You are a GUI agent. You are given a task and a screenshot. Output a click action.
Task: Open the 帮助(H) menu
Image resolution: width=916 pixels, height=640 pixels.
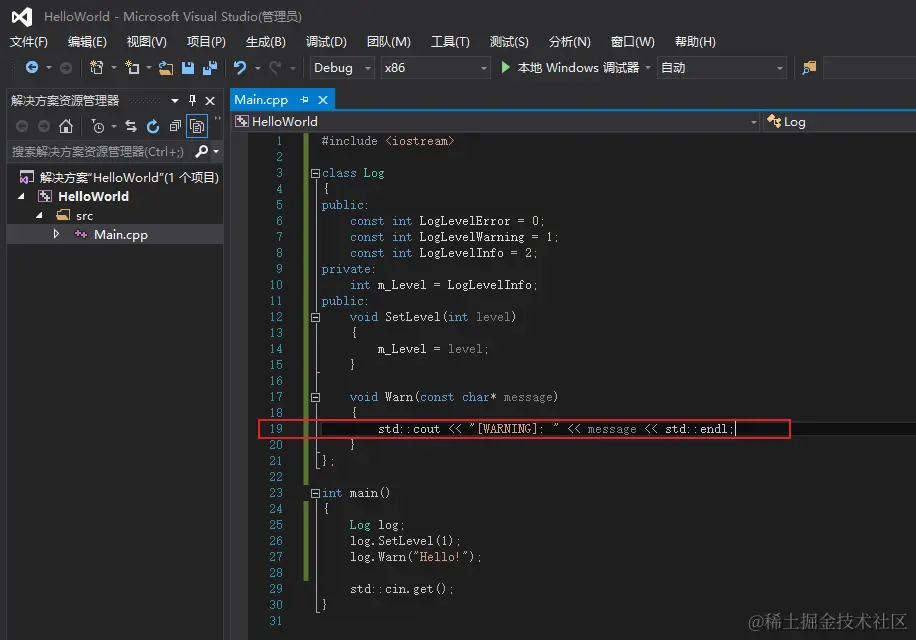[695, 41]
